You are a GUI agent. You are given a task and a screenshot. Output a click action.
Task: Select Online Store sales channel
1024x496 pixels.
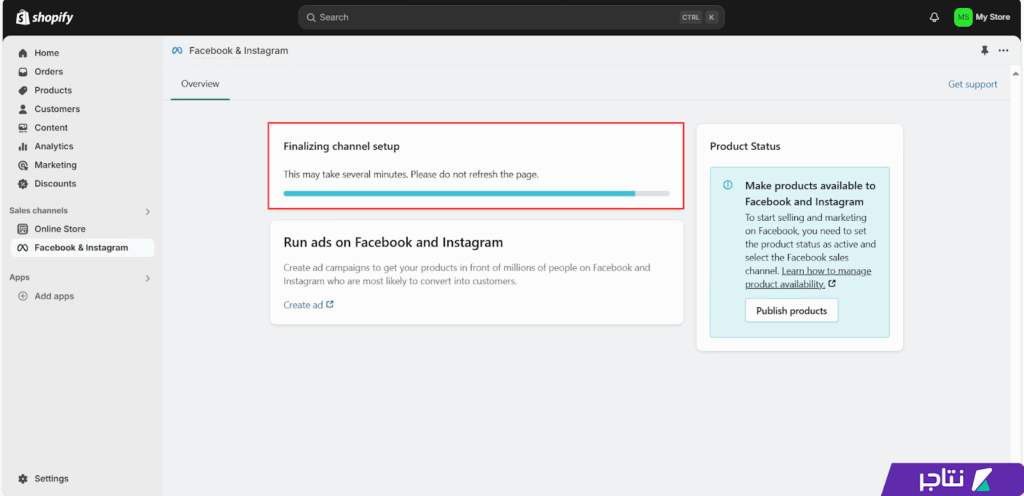pos(60,229)
